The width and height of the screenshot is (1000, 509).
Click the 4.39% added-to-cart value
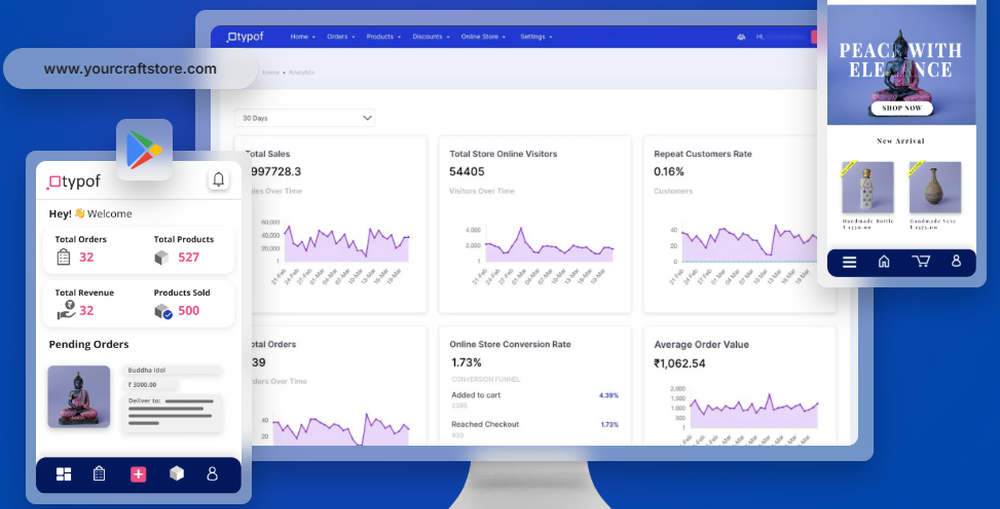[608, 395]
